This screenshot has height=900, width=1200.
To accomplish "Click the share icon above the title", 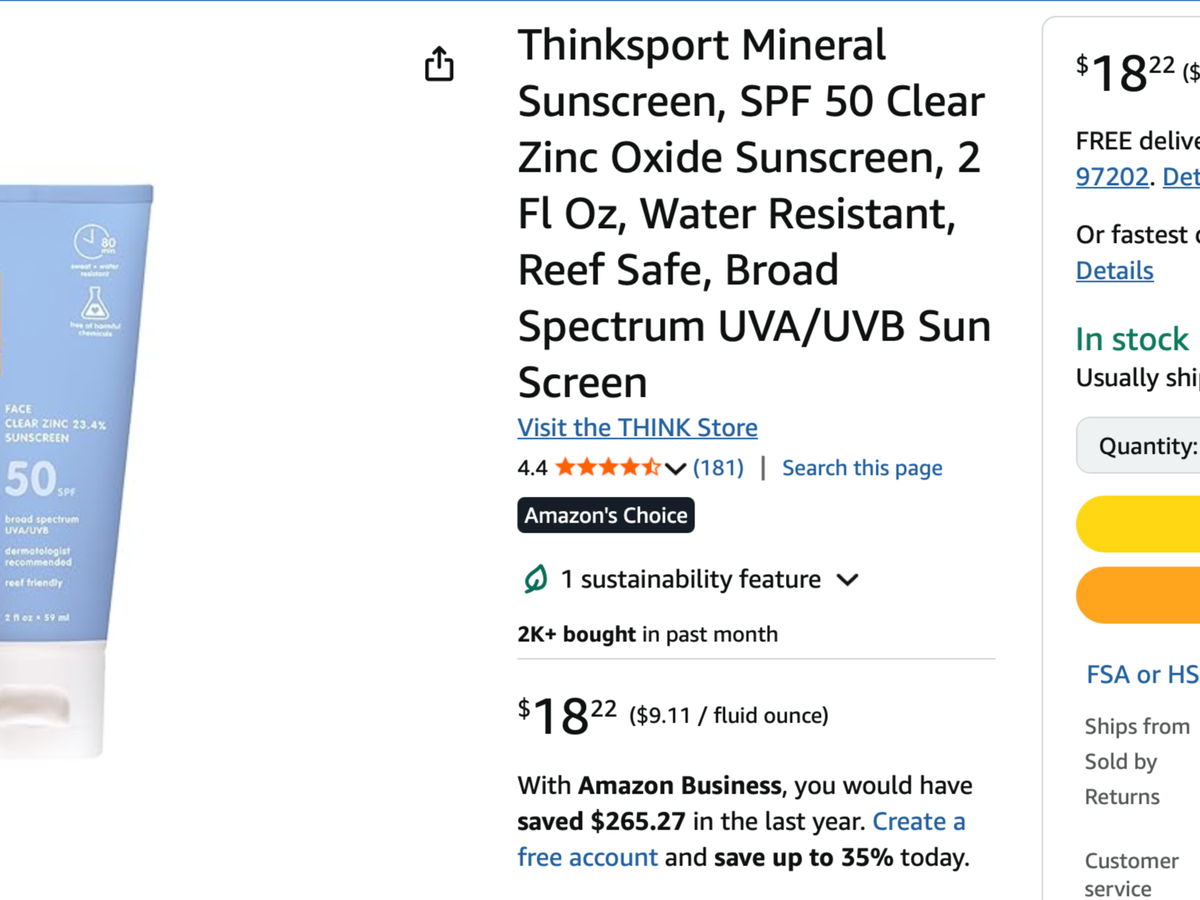I will pyautogui.click(x=439, y=64).
